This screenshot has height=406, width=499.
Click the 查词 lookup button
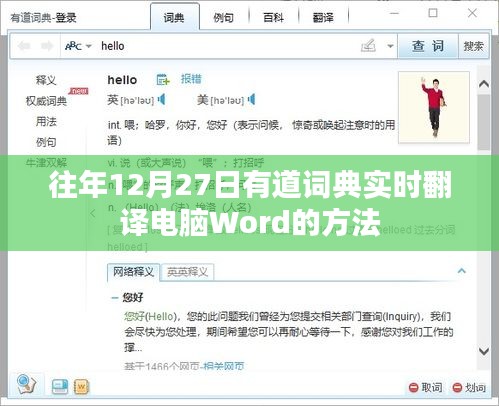coord(428,46)
